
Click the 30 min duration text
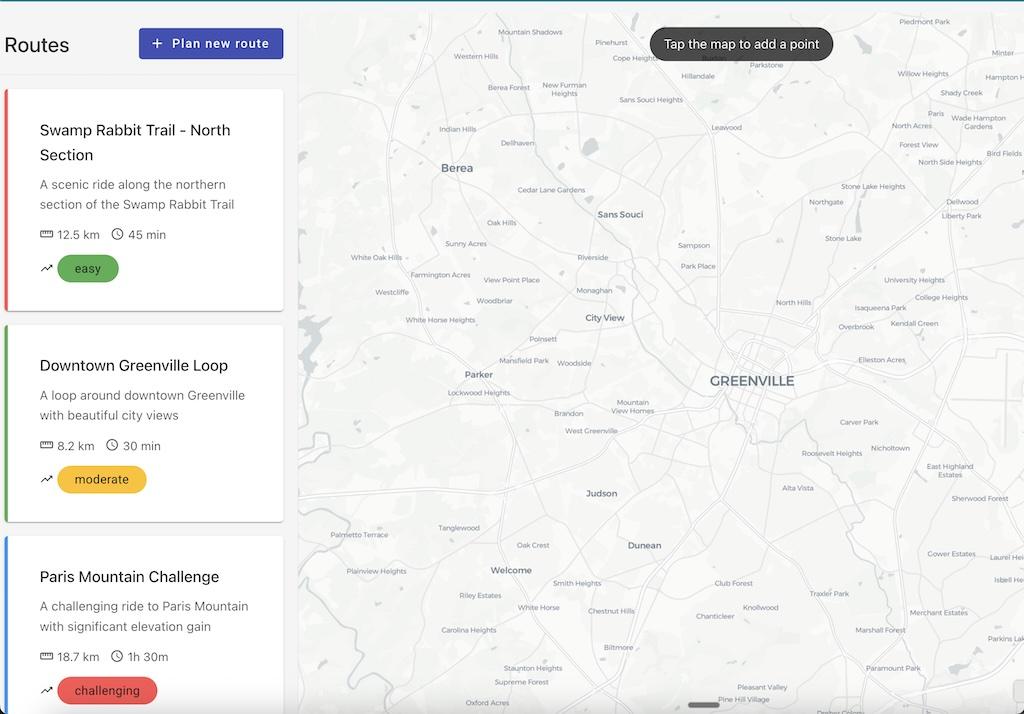pyautogui.click(x=142, y=446)
